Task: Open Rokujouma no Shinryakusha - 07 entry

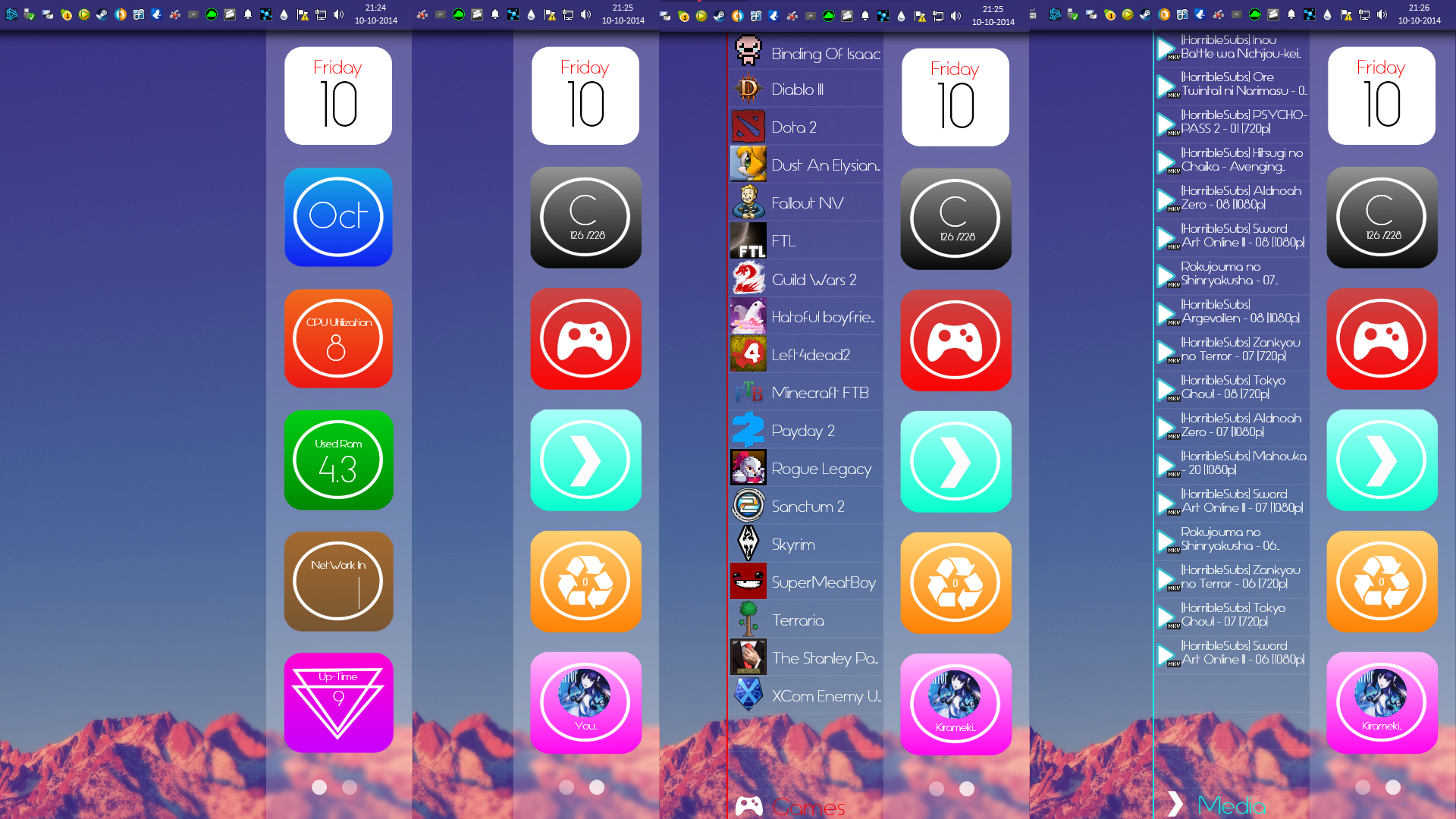Action: tap(1232, 275)
